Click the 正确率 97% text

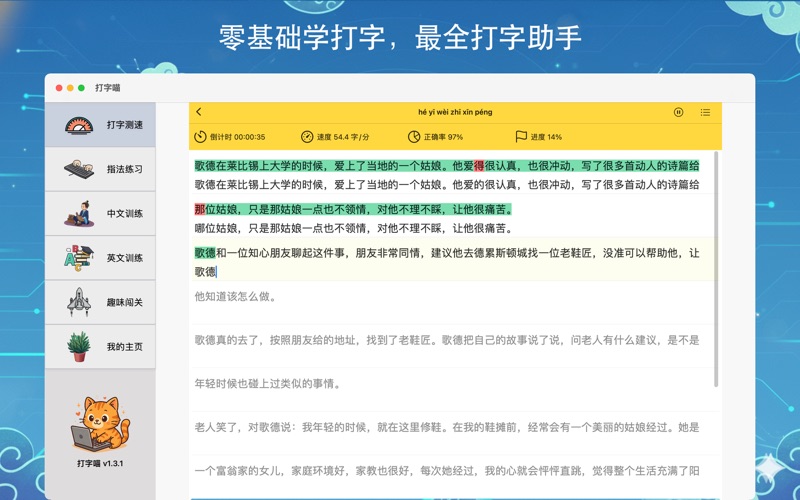pos(443,137)
